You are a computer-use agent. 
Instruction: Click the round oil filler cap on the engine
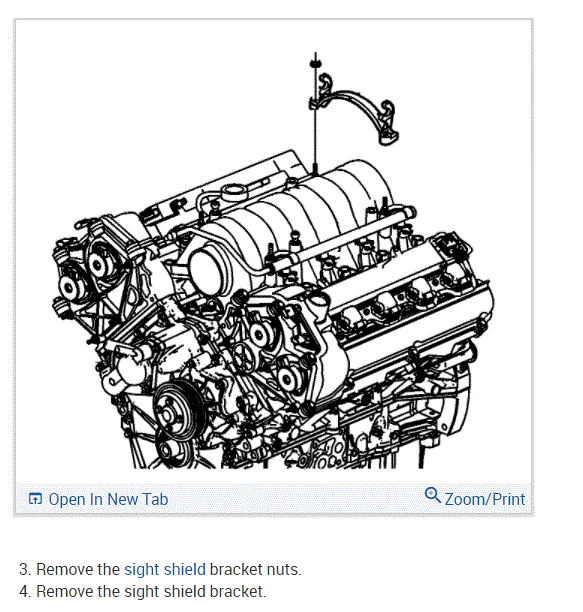click(234, 192)
